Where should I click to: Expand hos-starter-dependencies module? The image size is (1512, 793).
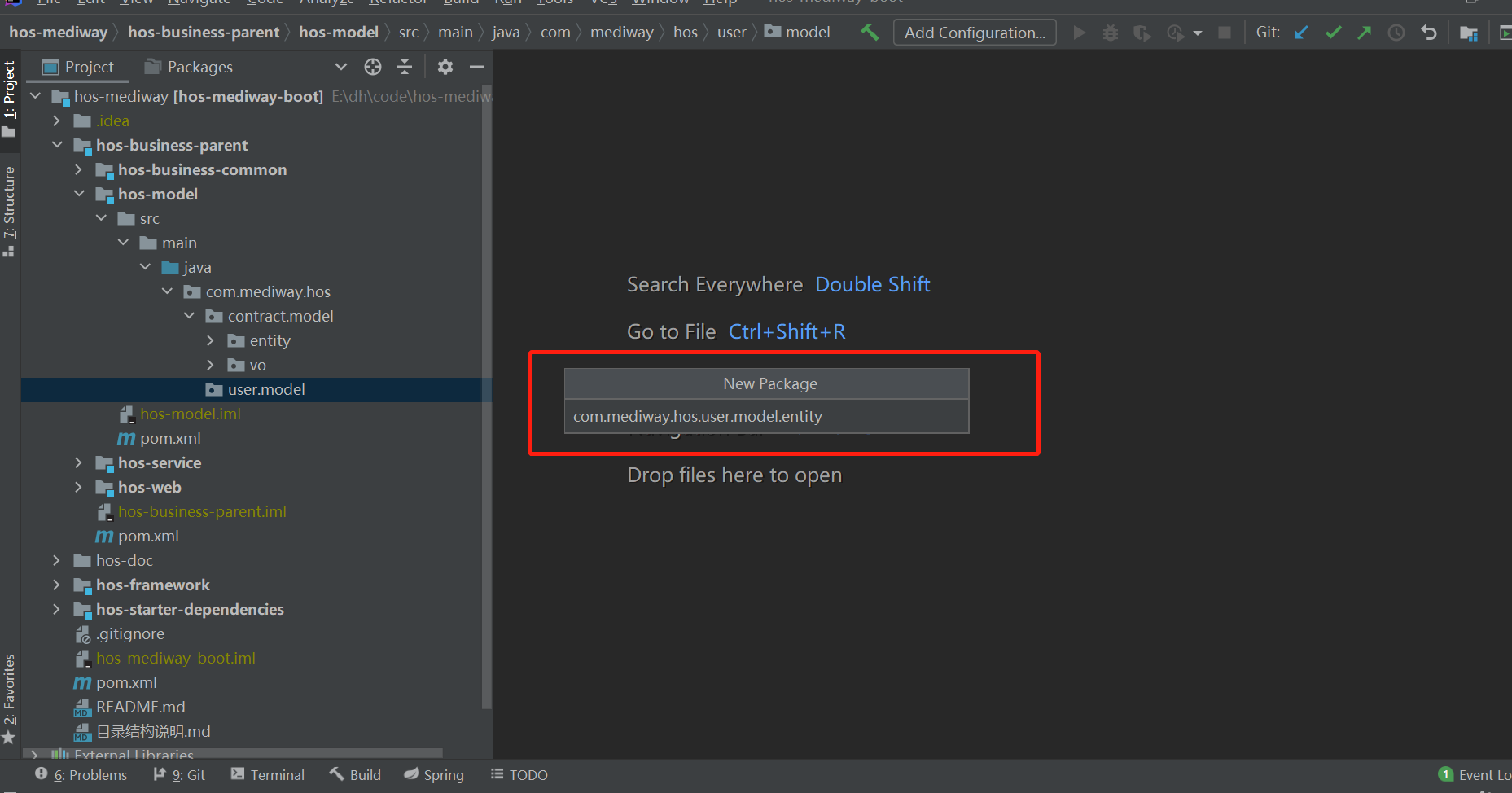(56, 609)
